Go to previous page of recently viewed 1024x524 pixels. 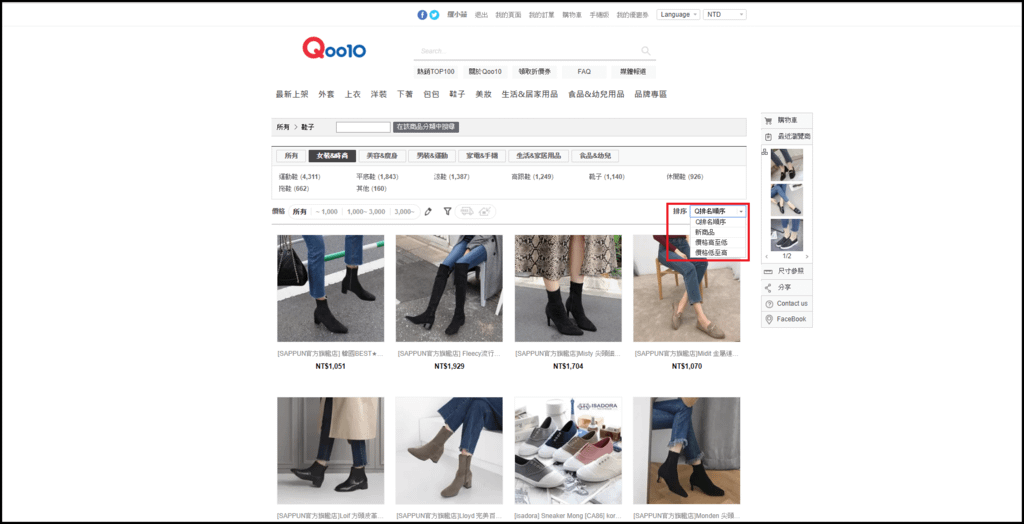[x=767, y=256]
